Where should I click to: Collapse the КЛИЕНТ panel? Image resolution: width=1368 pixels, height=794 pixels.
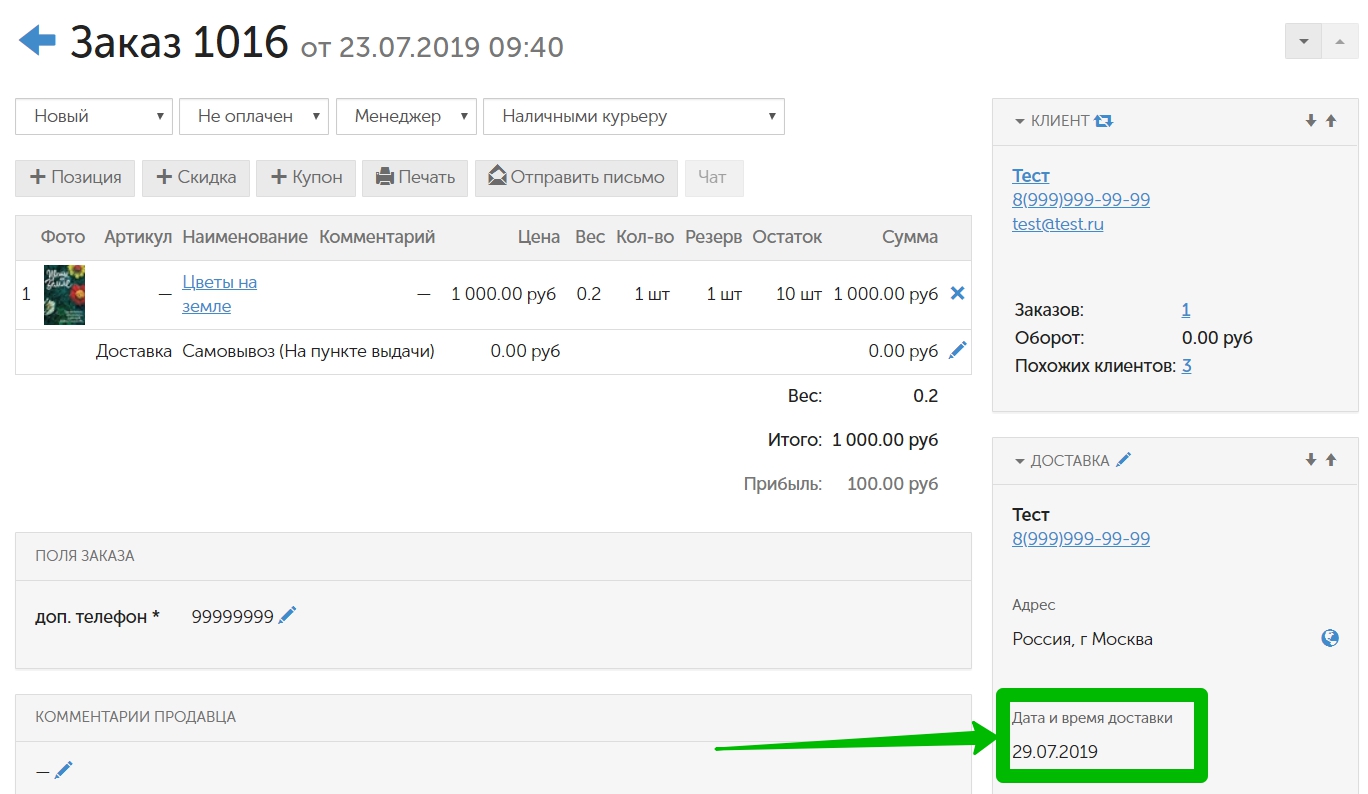point(1020,121)
